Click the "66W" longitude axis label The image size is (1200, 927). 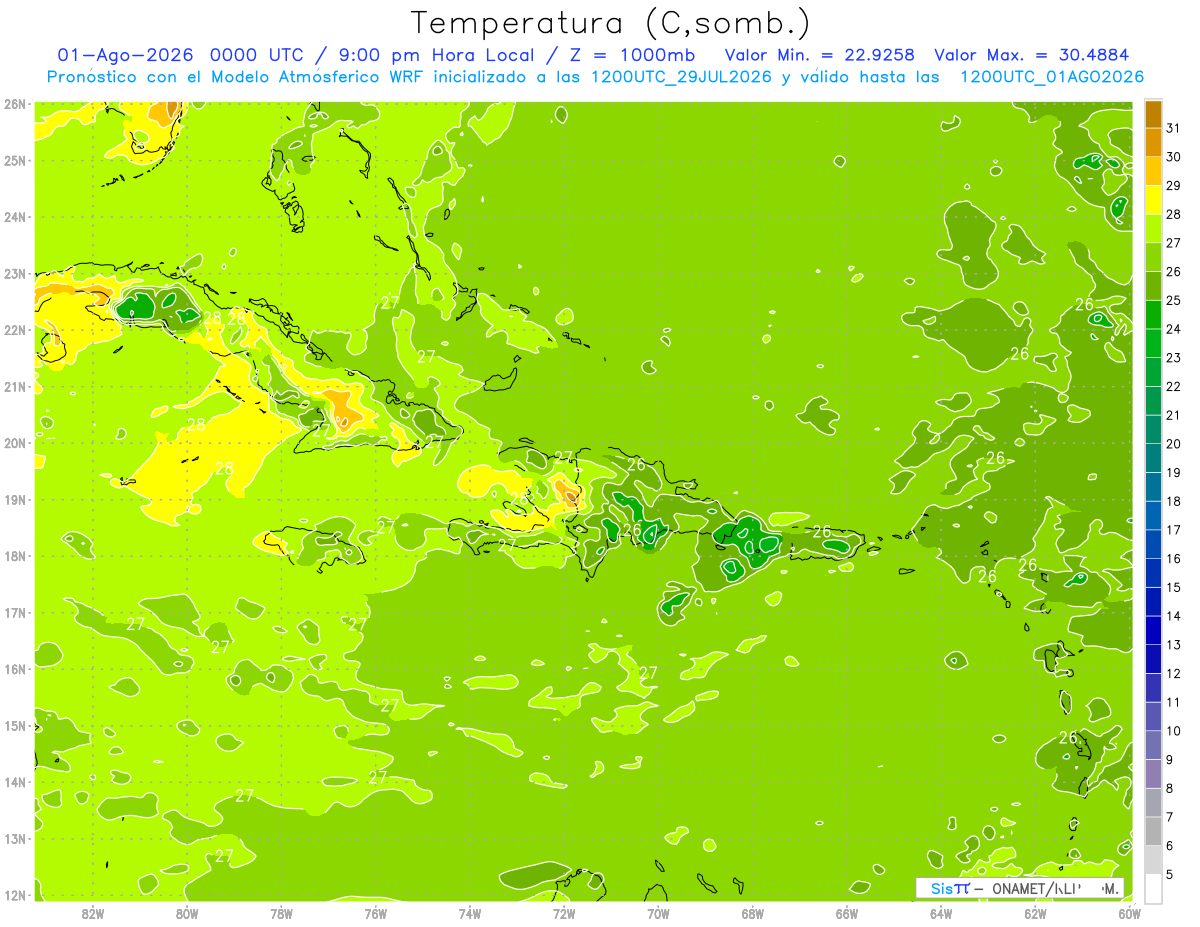[x=846, y=913]
